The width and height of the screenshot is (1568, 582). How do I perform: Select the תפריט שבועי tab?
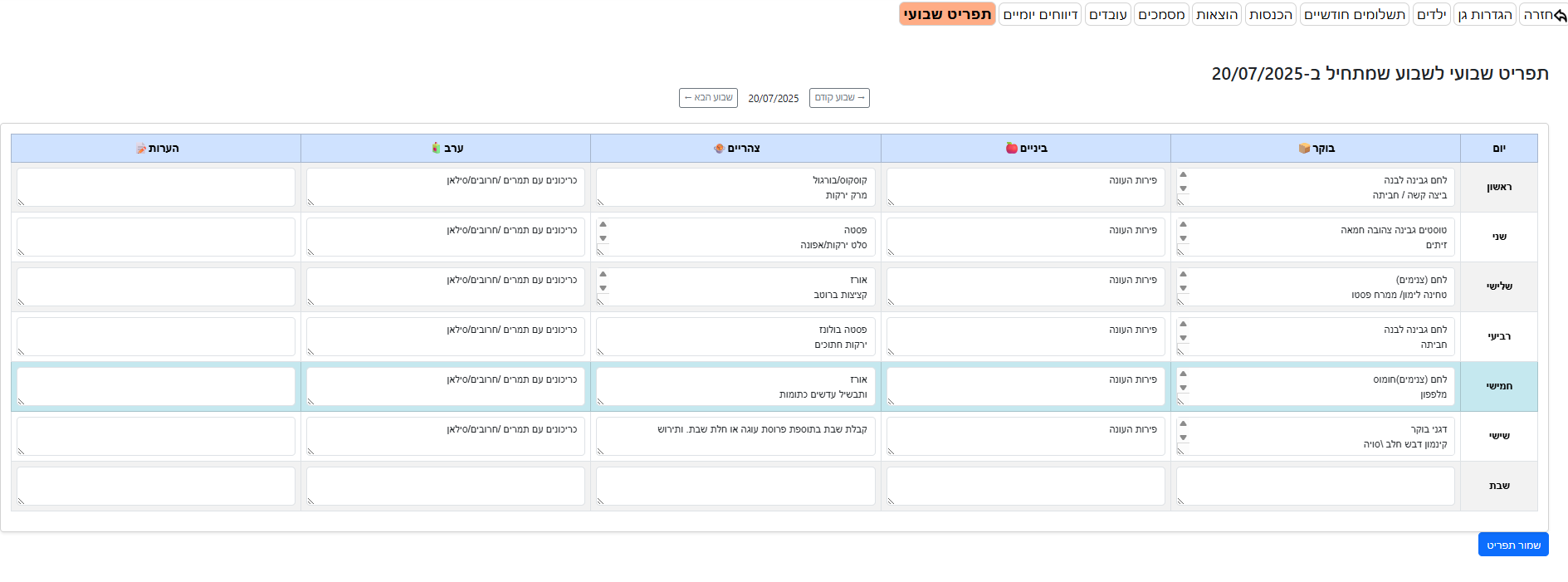click(947, 14)
